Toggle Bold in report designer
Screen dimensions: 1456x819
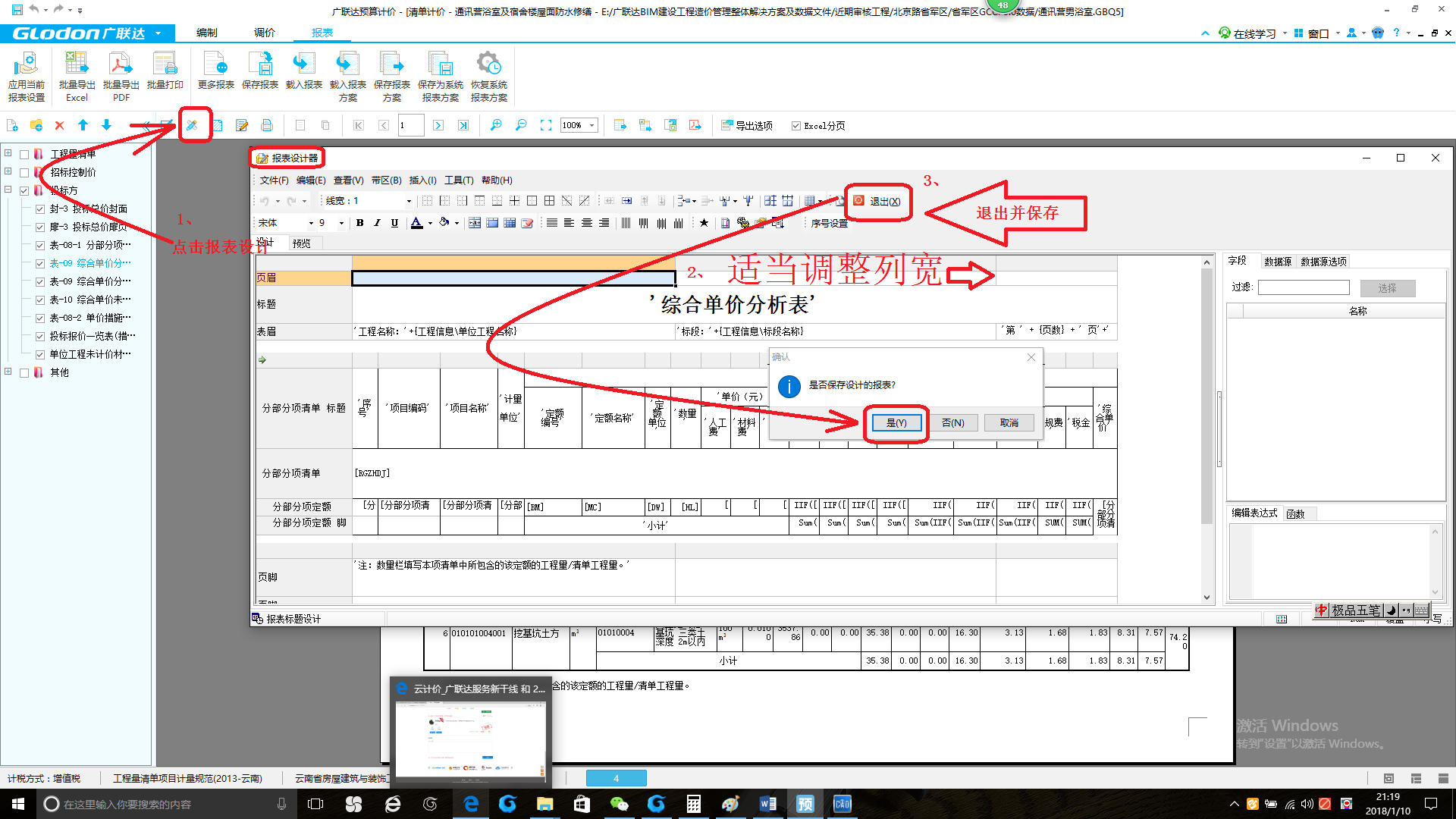360,222
